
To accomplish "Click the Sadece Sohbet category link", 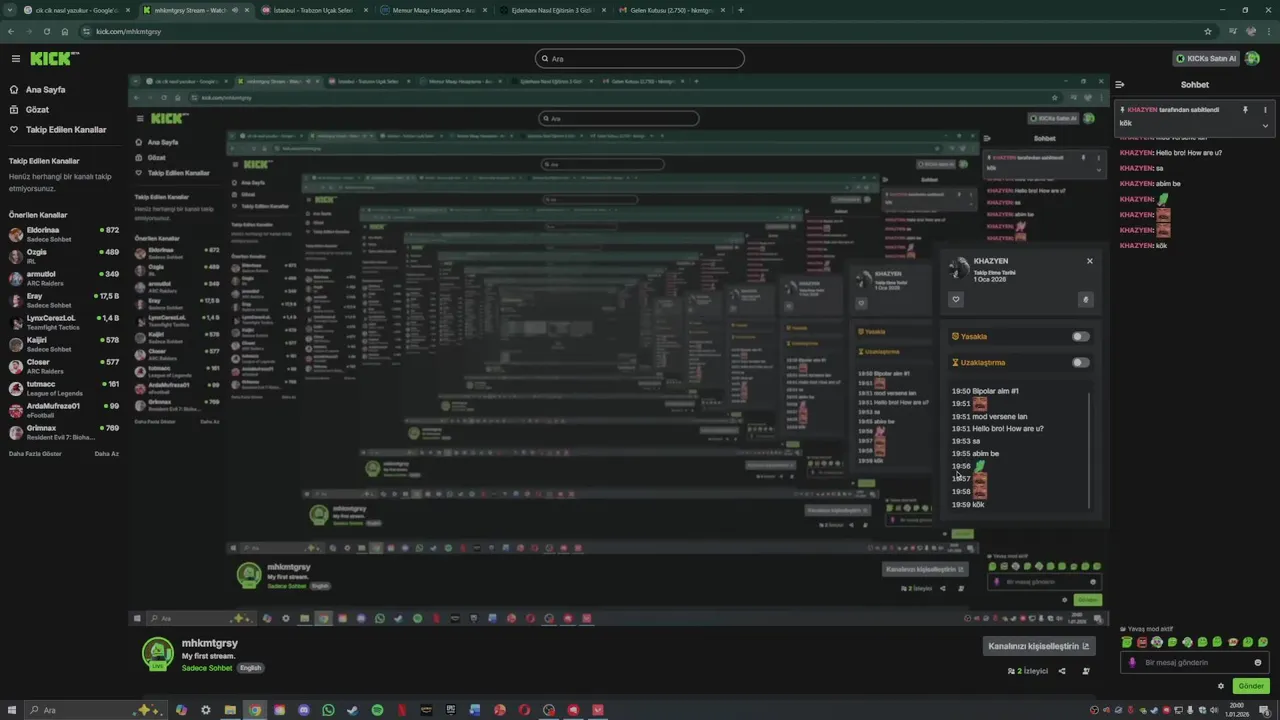I will [207, 668].
